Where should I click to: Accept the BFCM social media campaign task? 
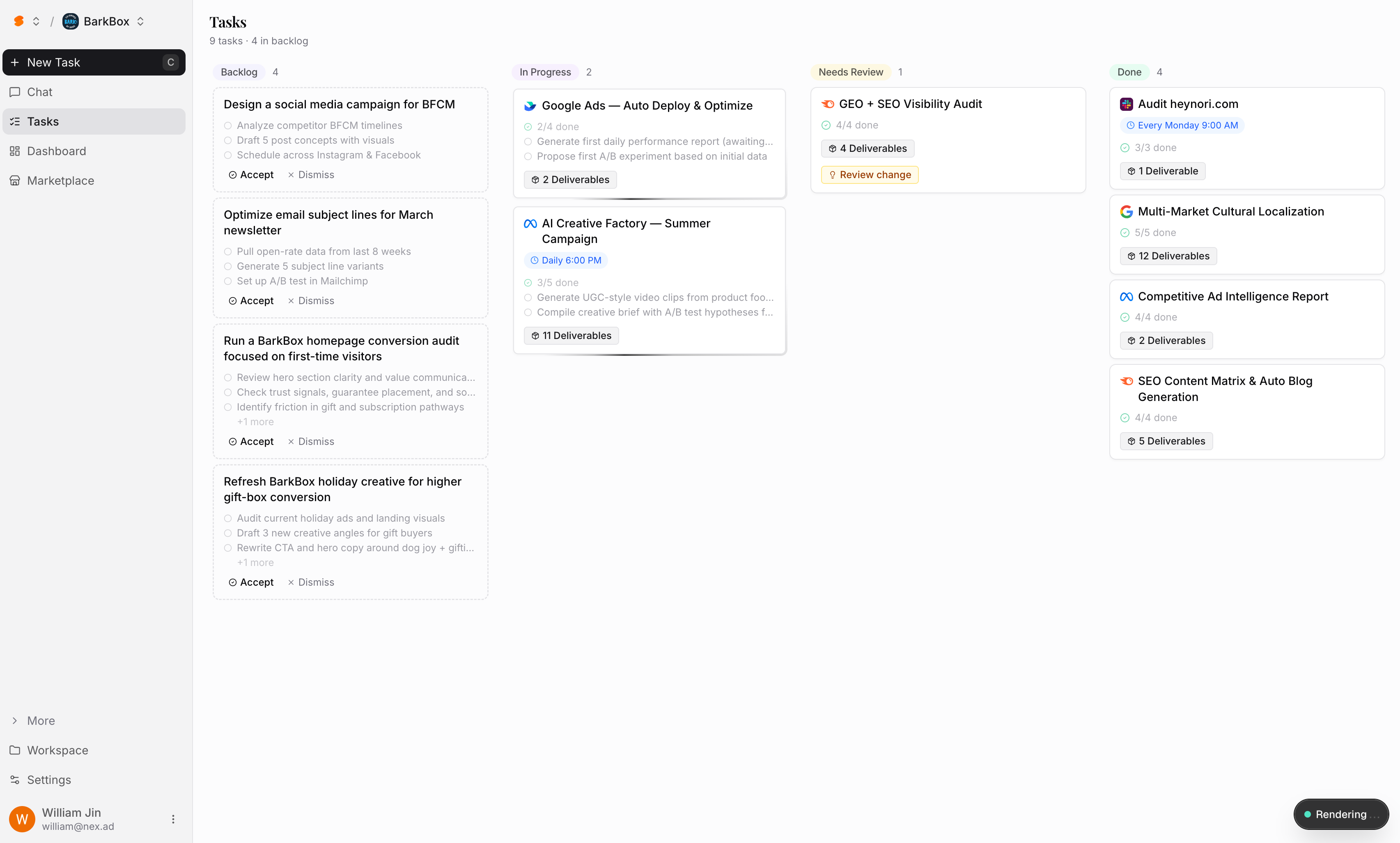click(x=251, y=175)
